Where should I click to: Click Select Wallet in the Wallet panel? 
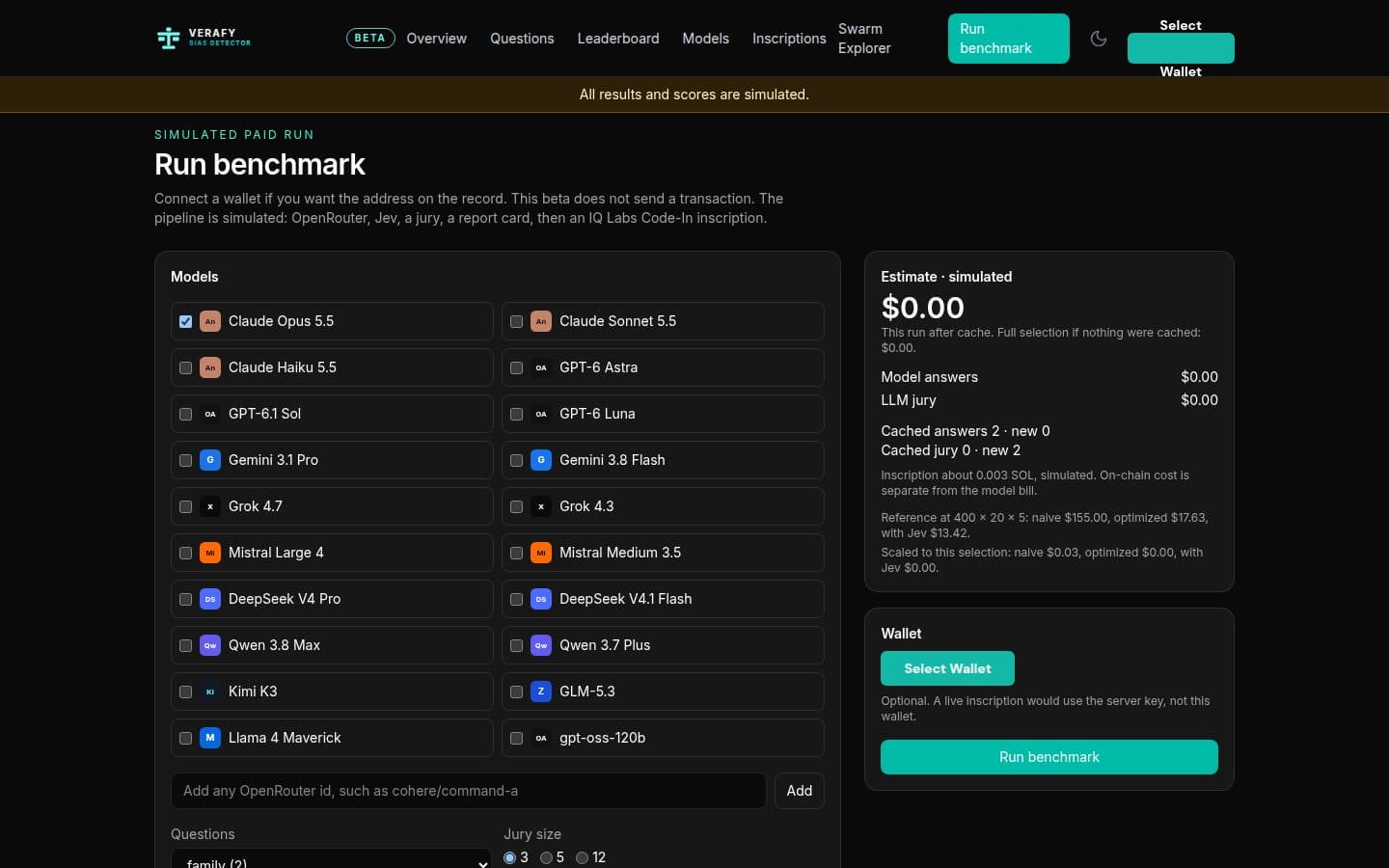click(x=947, y=668)
